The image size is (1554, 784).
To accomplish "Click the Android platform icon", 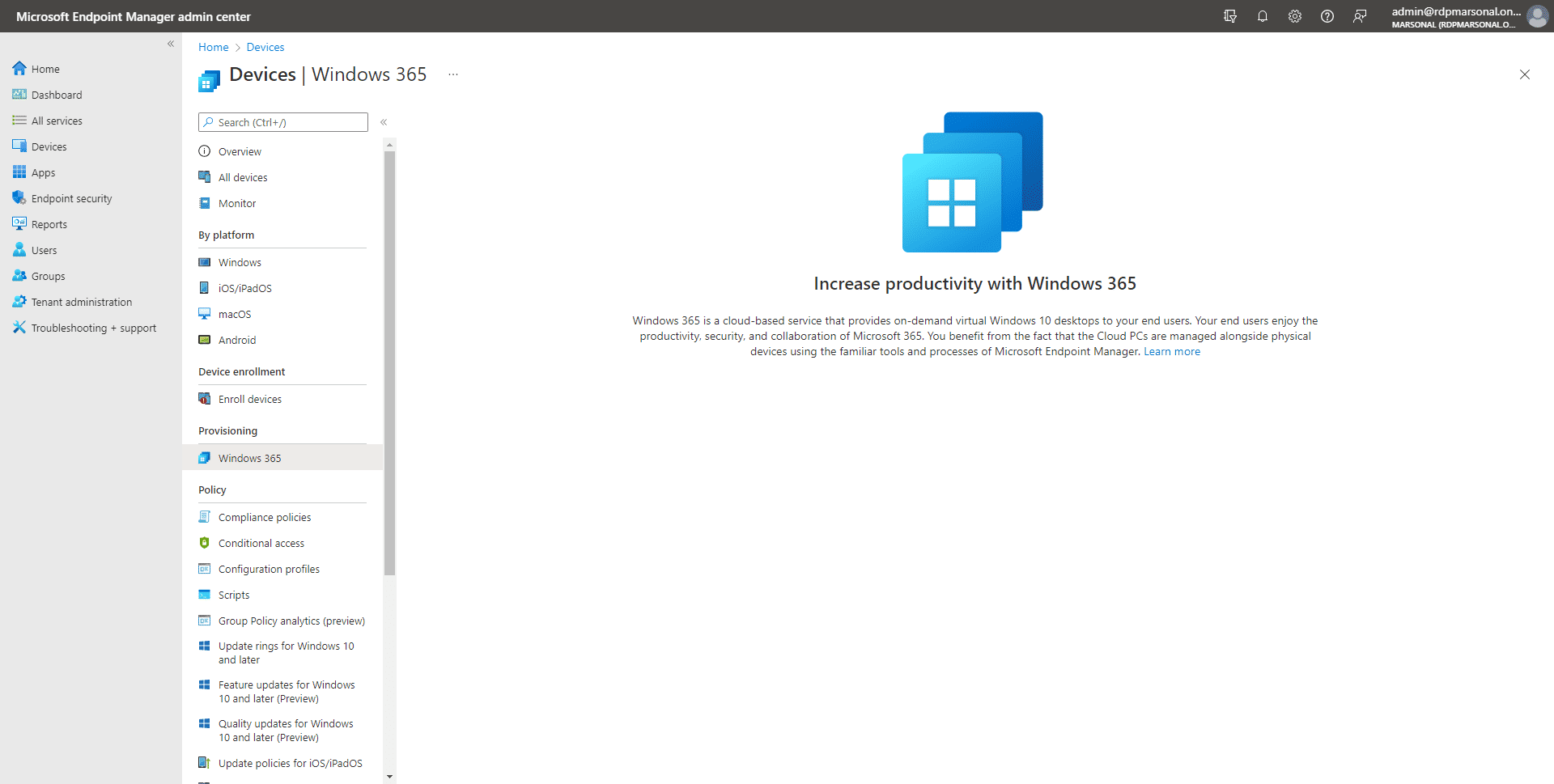I will pyautogui.click(x=205, y=340).
